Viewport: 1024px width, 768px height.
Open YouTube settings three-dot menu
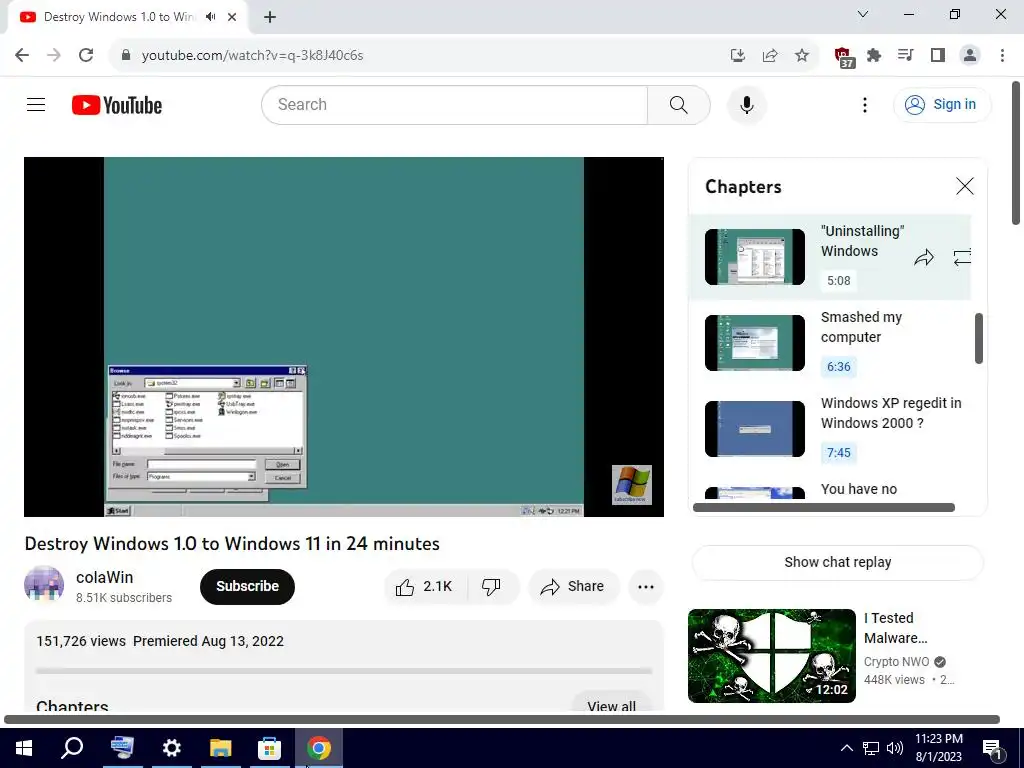(x=865, y=104)
